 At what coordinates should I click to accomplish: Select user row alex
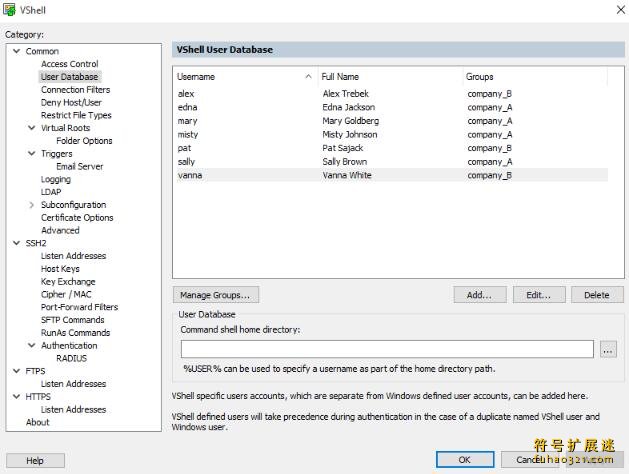point(391,94)
